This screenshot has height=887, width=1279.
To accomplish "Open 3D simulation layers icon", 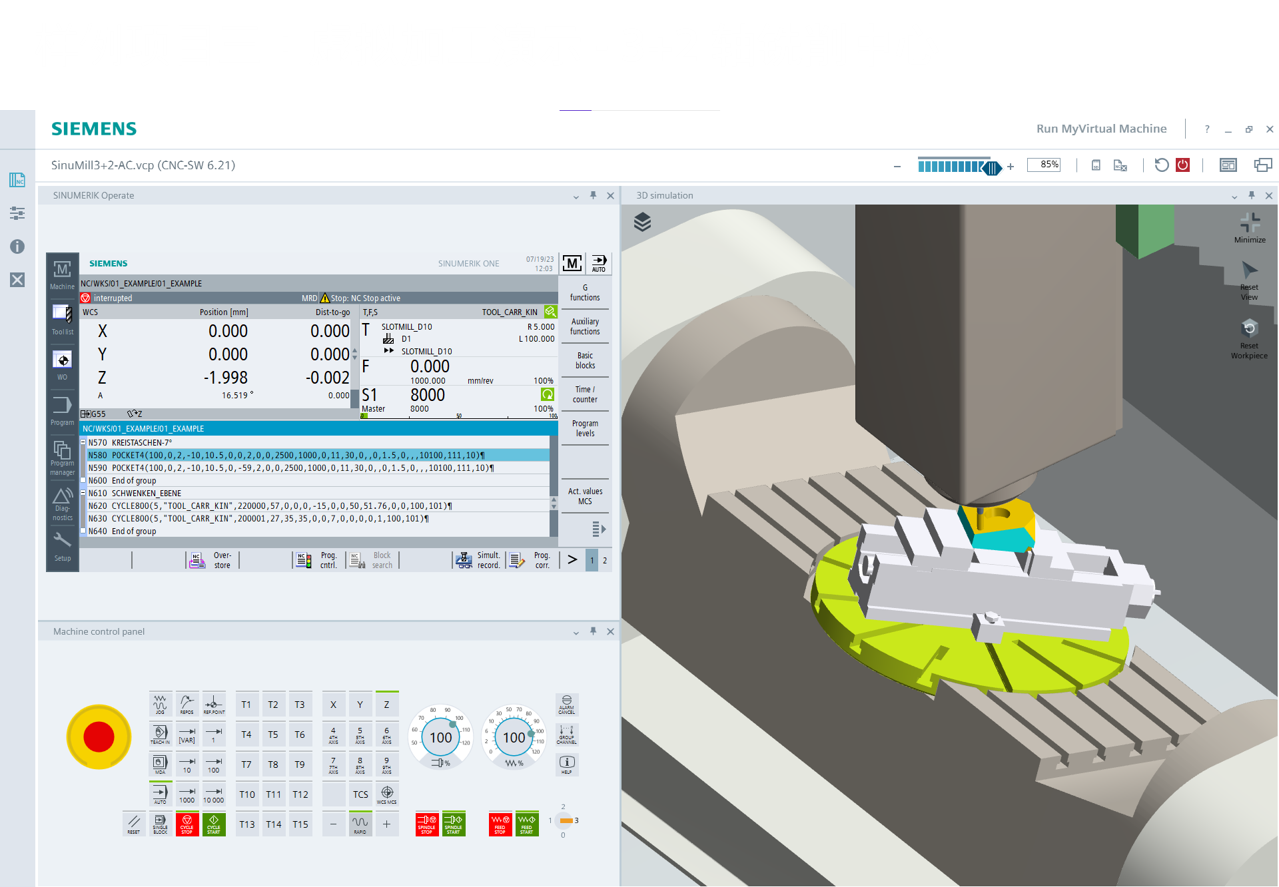I will pos(642,222).
